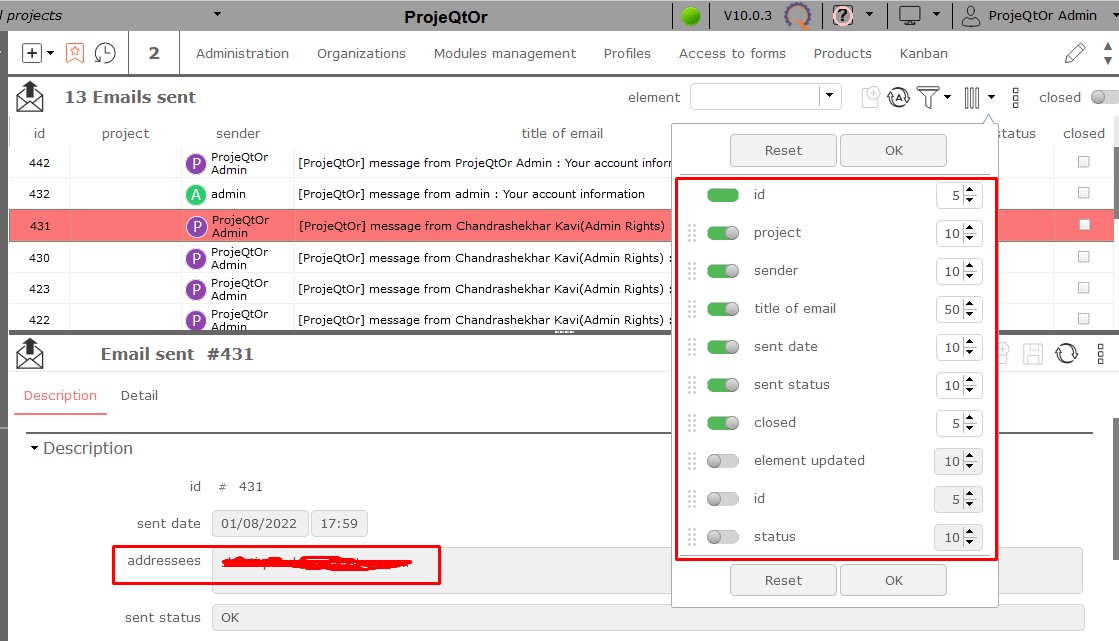
Task: Open the Administration menu
Action: coord(243,54)
